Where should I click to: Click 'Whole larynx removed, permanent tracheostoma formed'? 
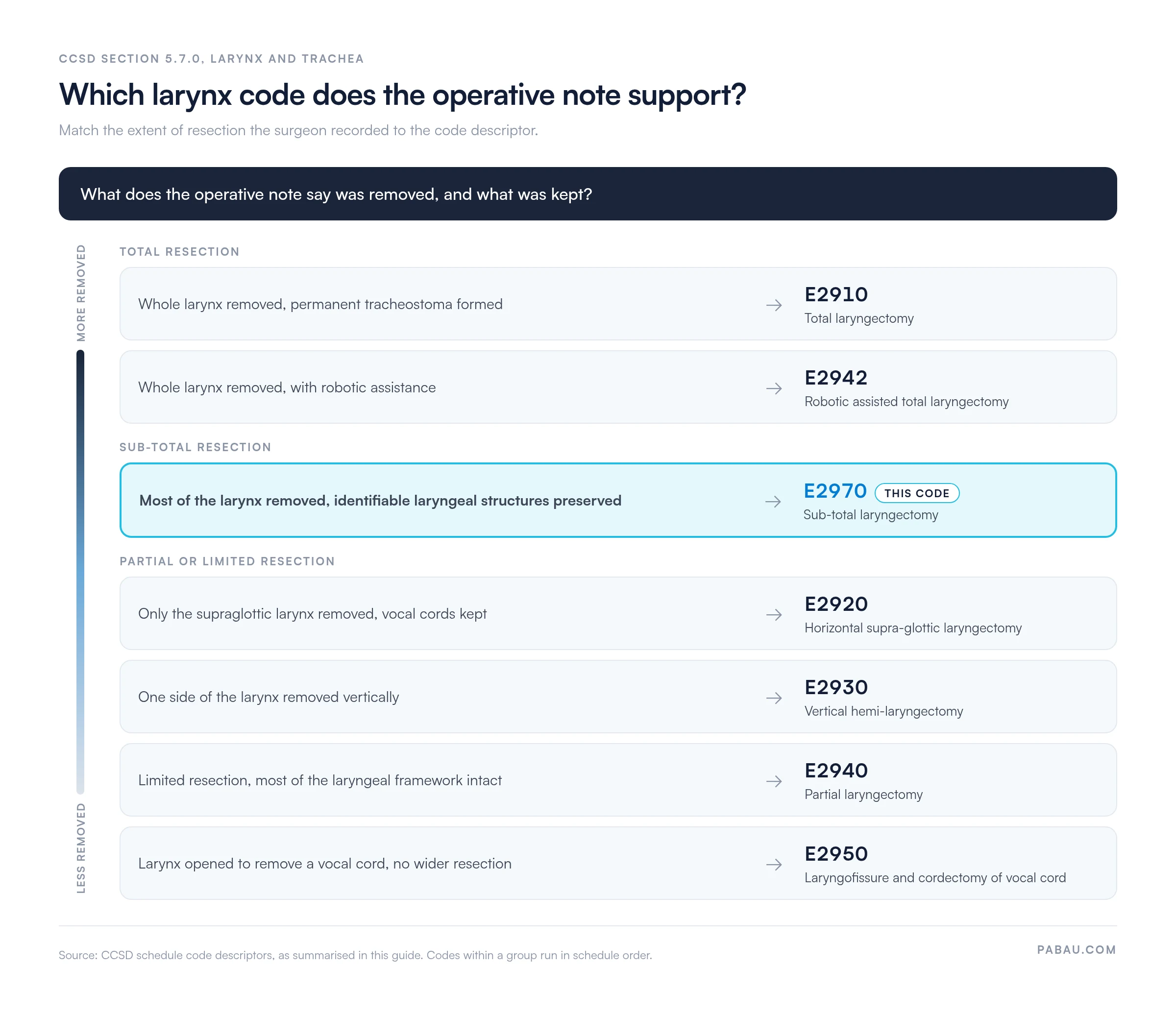click(x=320, y=305)
